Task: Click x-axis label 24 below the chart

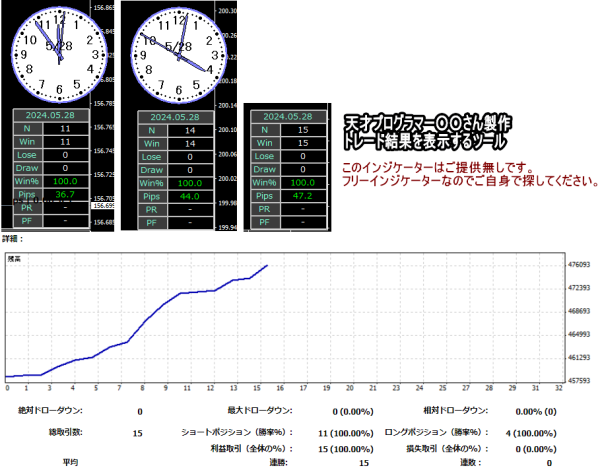Action: (419, 388)
